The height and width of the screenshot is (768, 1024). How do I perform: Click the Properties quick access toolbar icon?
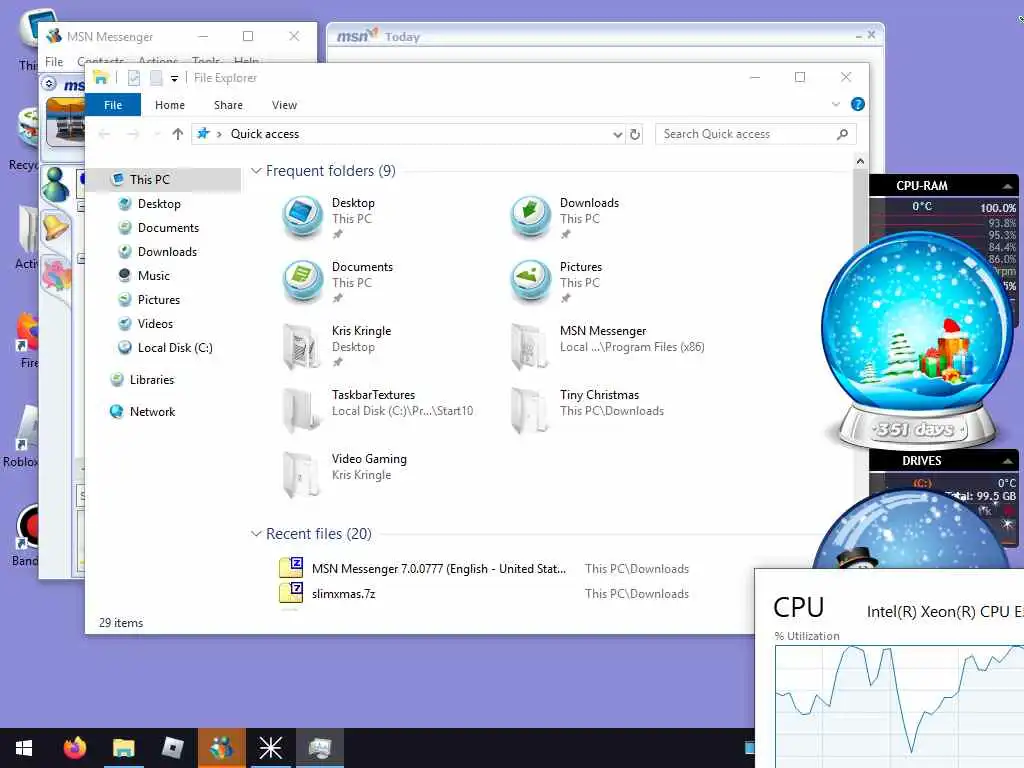point(134,78)
